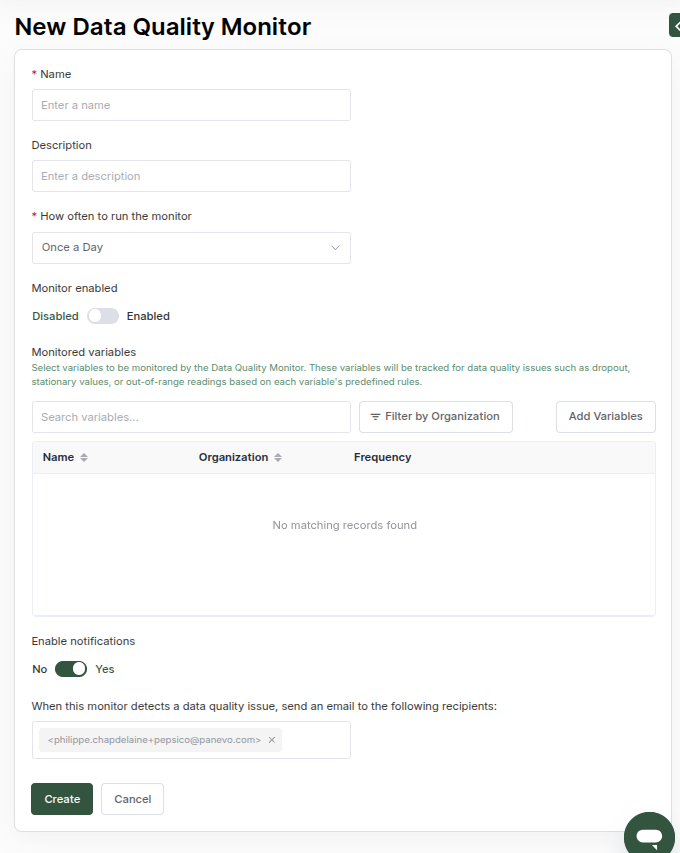Viewport: 680px width, 853px height.
Task: Click the Add Variables button
Action: (x=605, y=417)
